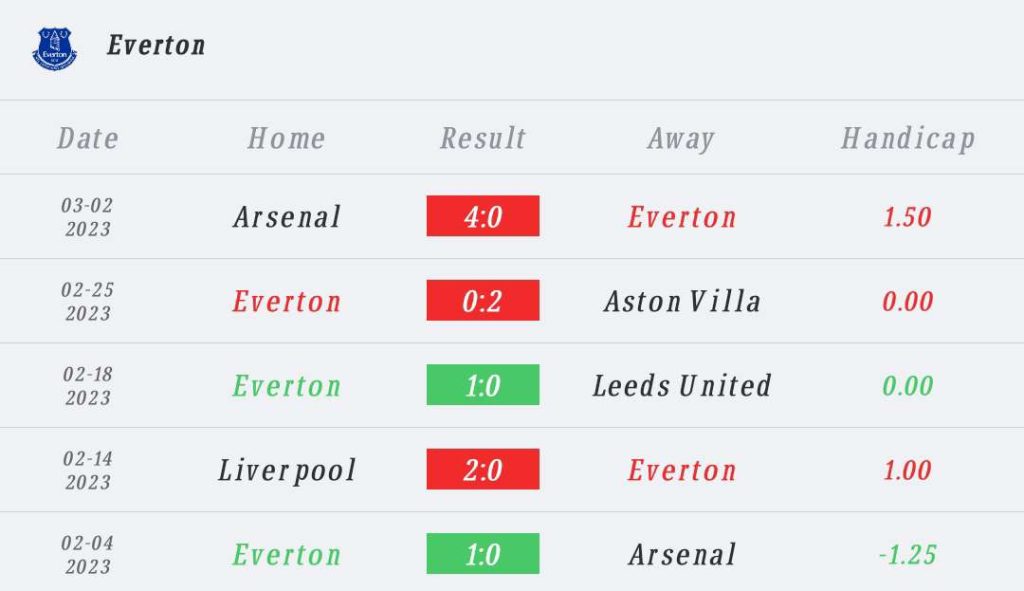
Task: Open the red 0:2 result badge
Action: [x=483, y=300]
